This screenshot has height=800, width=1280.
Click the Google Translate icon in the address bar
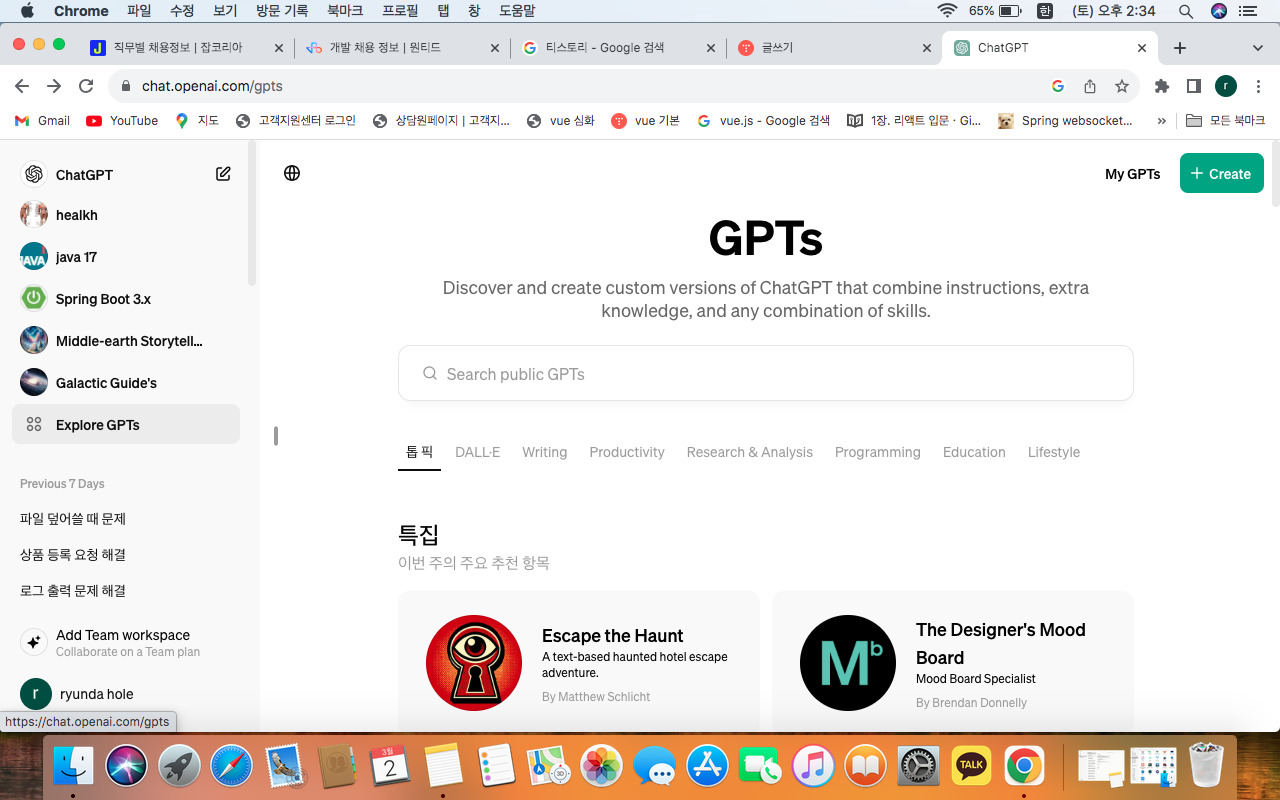click(x=1058, y=86)
